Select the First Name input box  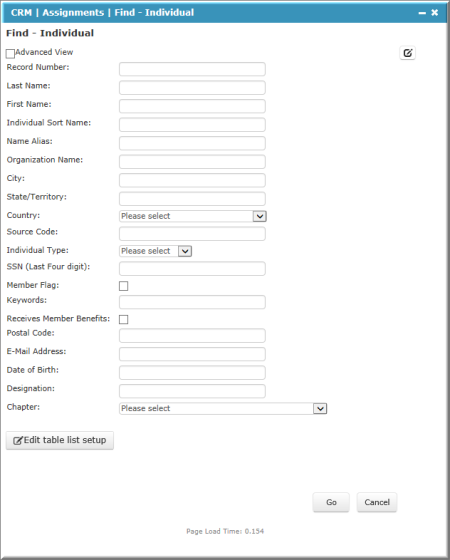click(192, 106)
